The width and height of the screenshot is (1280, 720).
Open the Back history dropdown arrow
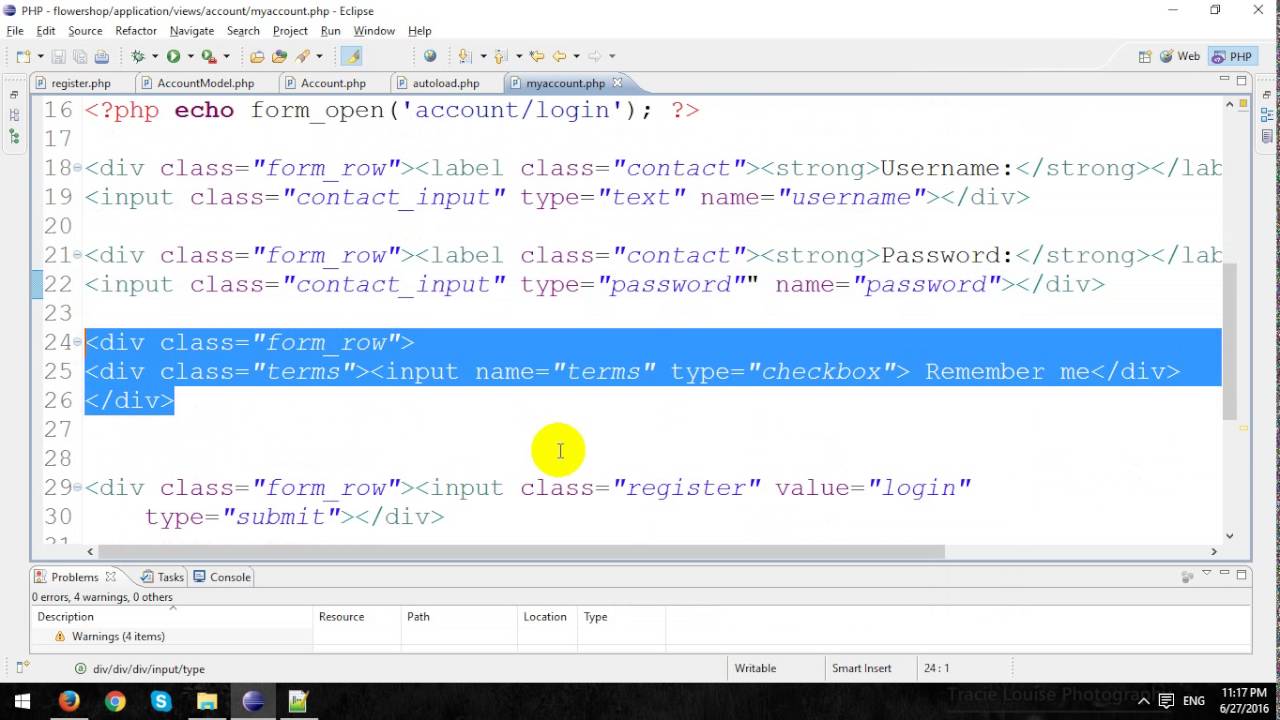[x=576, y=57]
